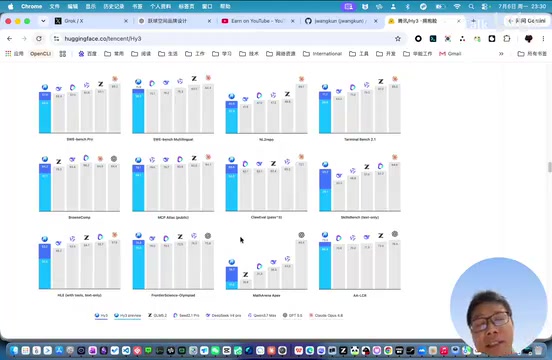Click the Hy3 bar in MathArena Apex chart

232,278
